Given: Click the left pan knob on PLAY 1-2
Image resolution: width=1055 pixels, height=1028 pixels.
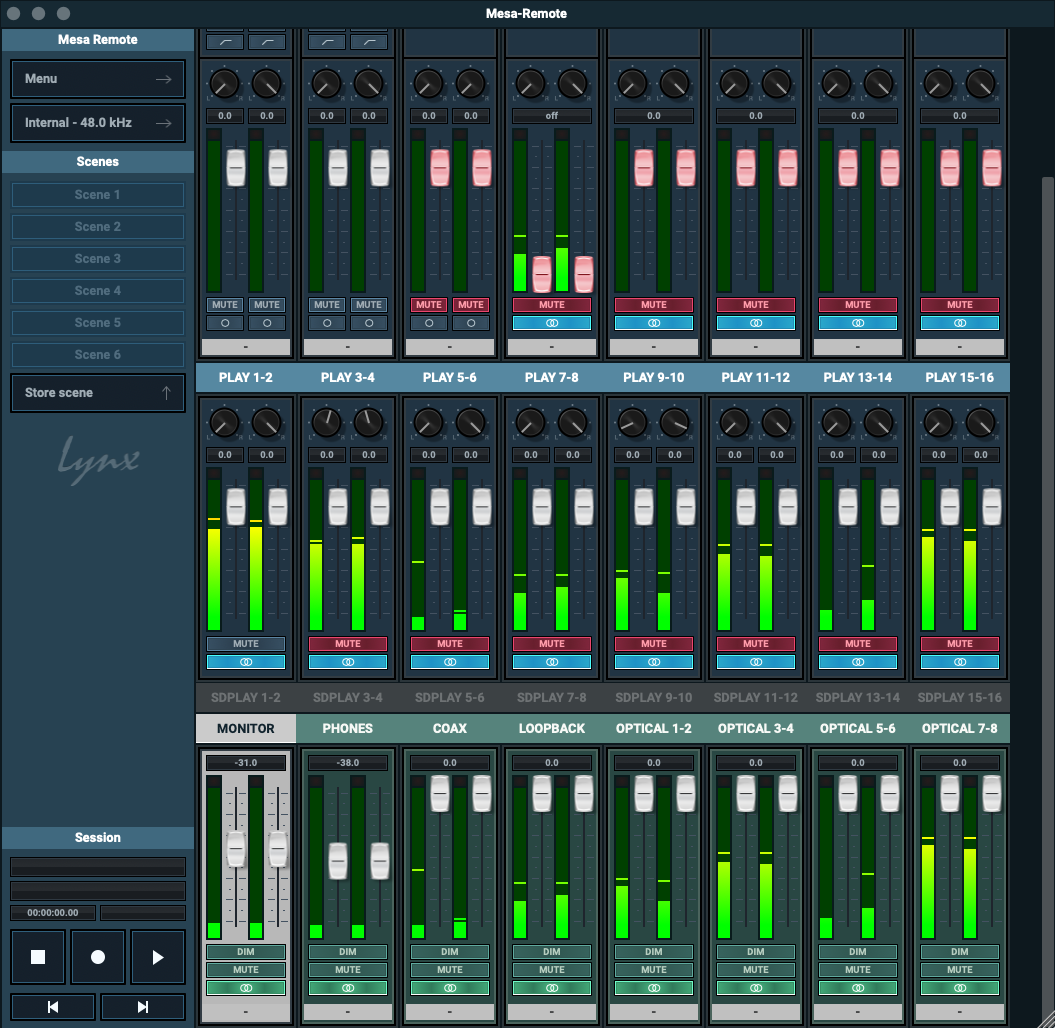Looking at the screenshot, I should 224,422.
